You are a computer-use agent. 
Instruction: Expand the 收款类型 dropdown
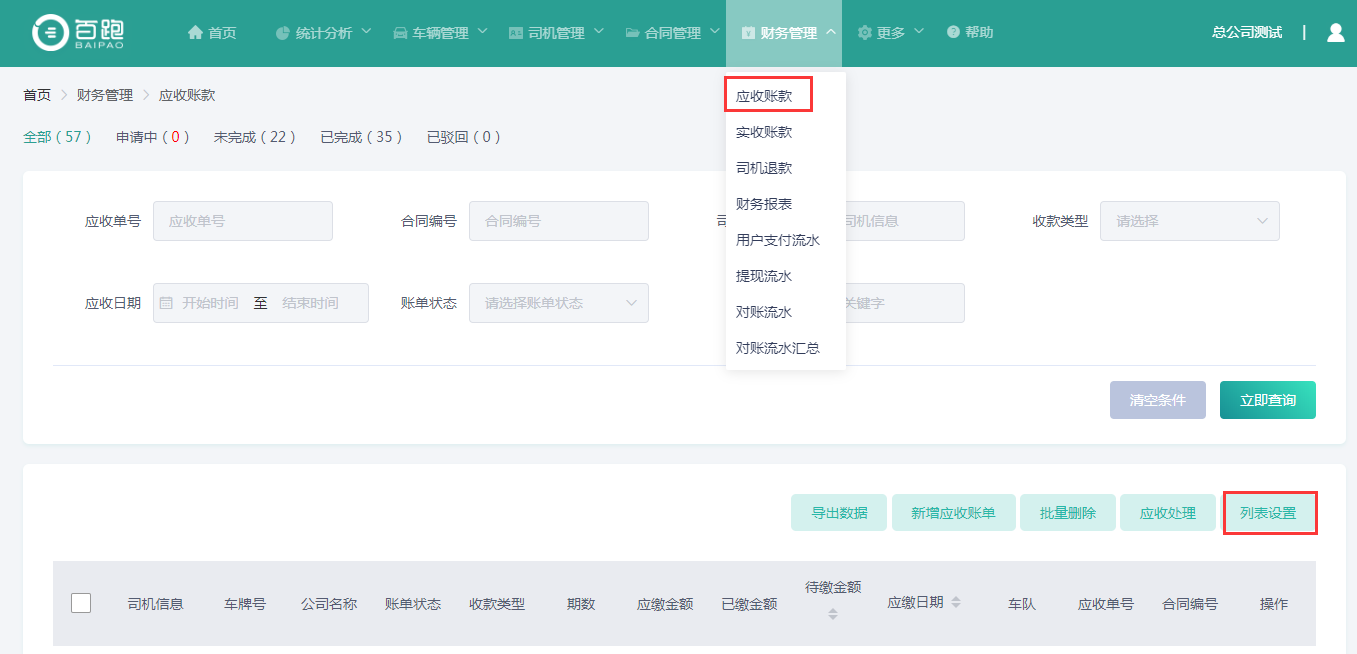[x=1189, y=221]
